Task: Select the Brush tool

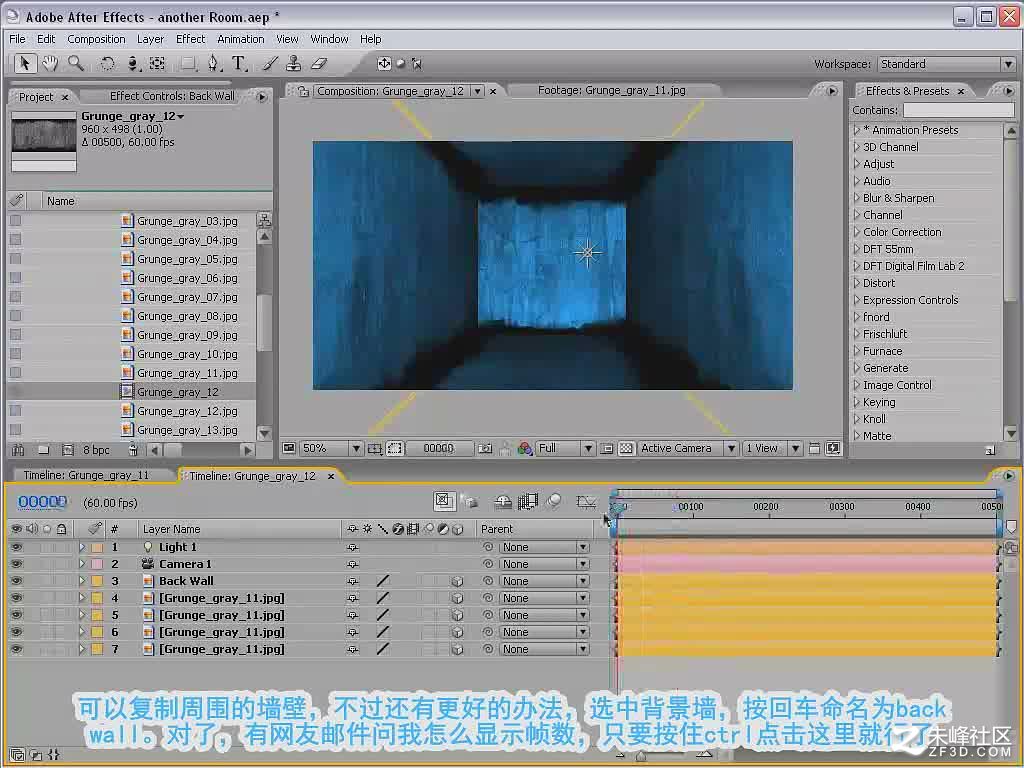Action: pos(270,63)
